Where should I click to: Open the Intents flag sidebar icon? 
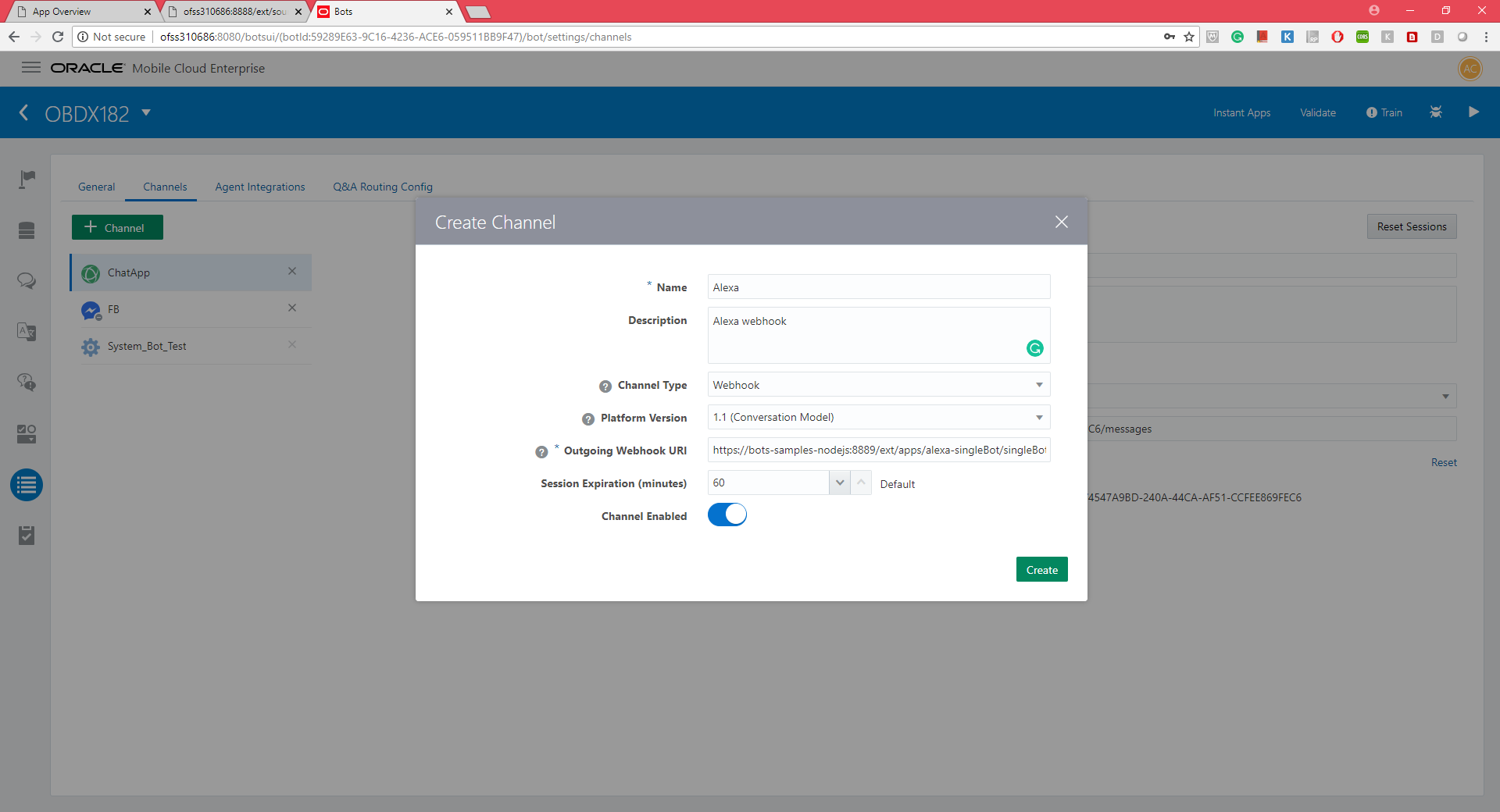(x=27, y=180)
